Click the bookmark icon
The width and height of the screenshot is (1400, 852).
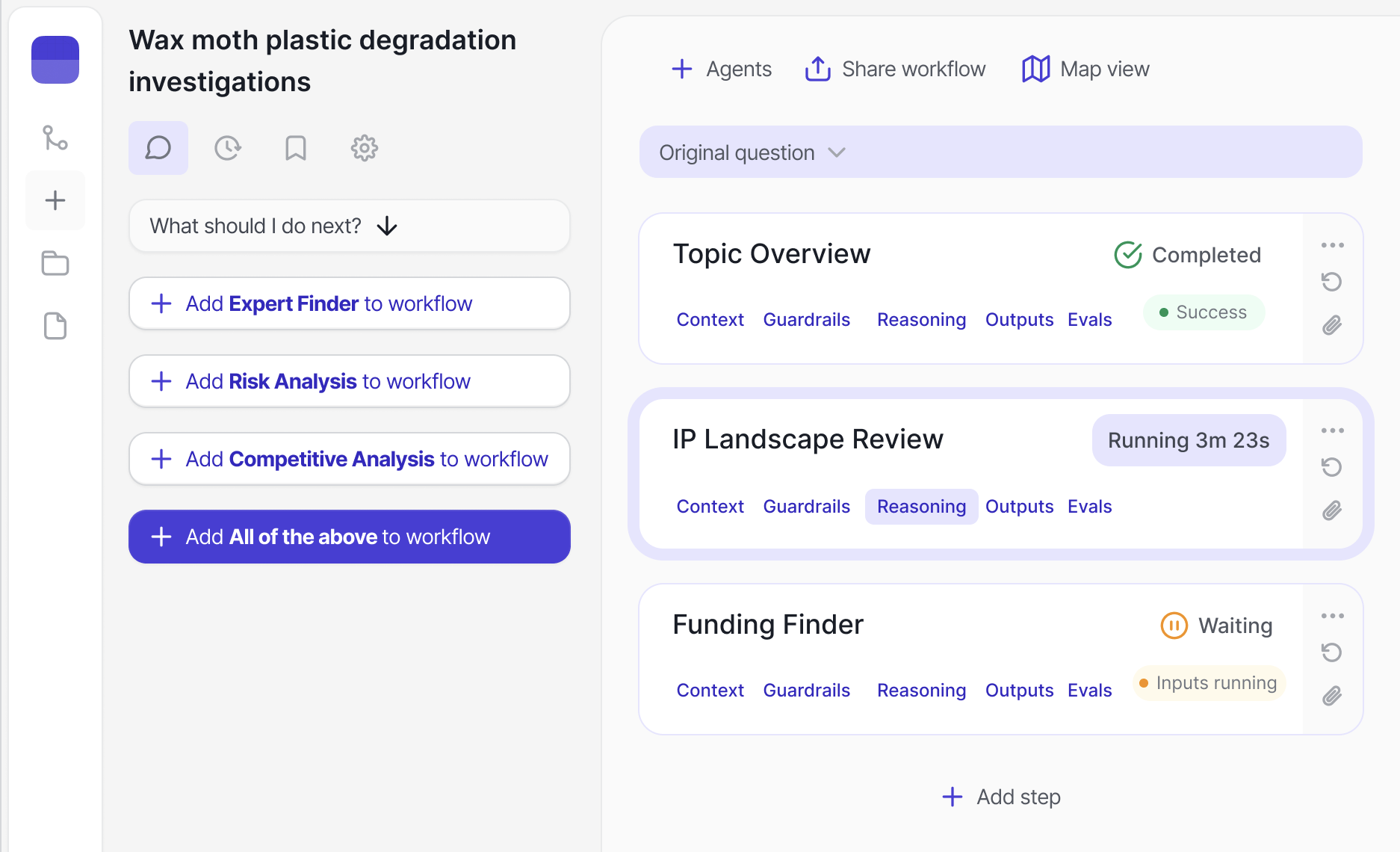[x=295, y=148]
